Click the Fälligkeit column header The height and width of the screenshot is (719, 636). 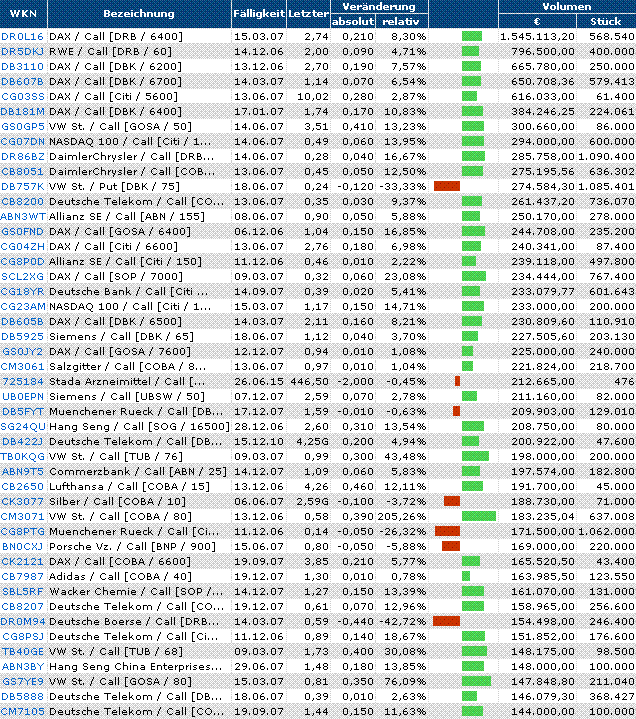[259, 14]
